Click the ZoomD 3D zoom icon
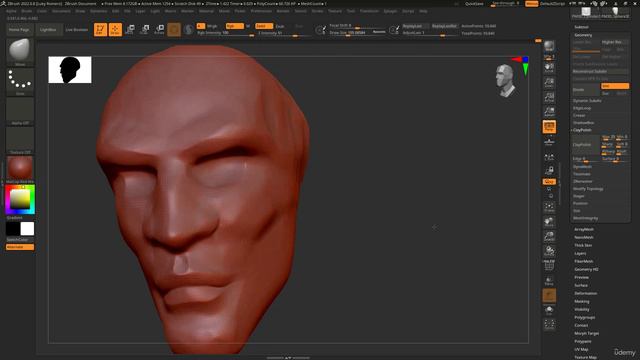The height and width of the screenshot is (360, 640). coord(549,236)
